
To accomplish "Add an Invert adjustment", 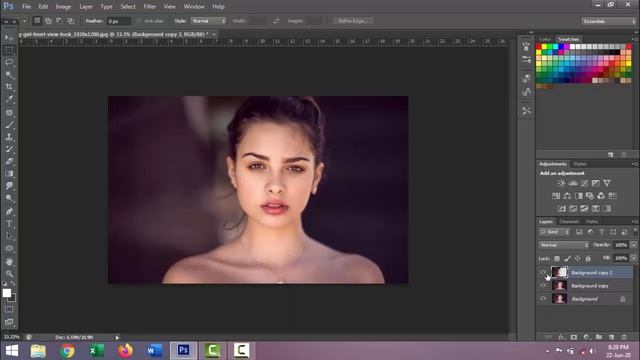I will pyautogui.click(x=562, y=209).
